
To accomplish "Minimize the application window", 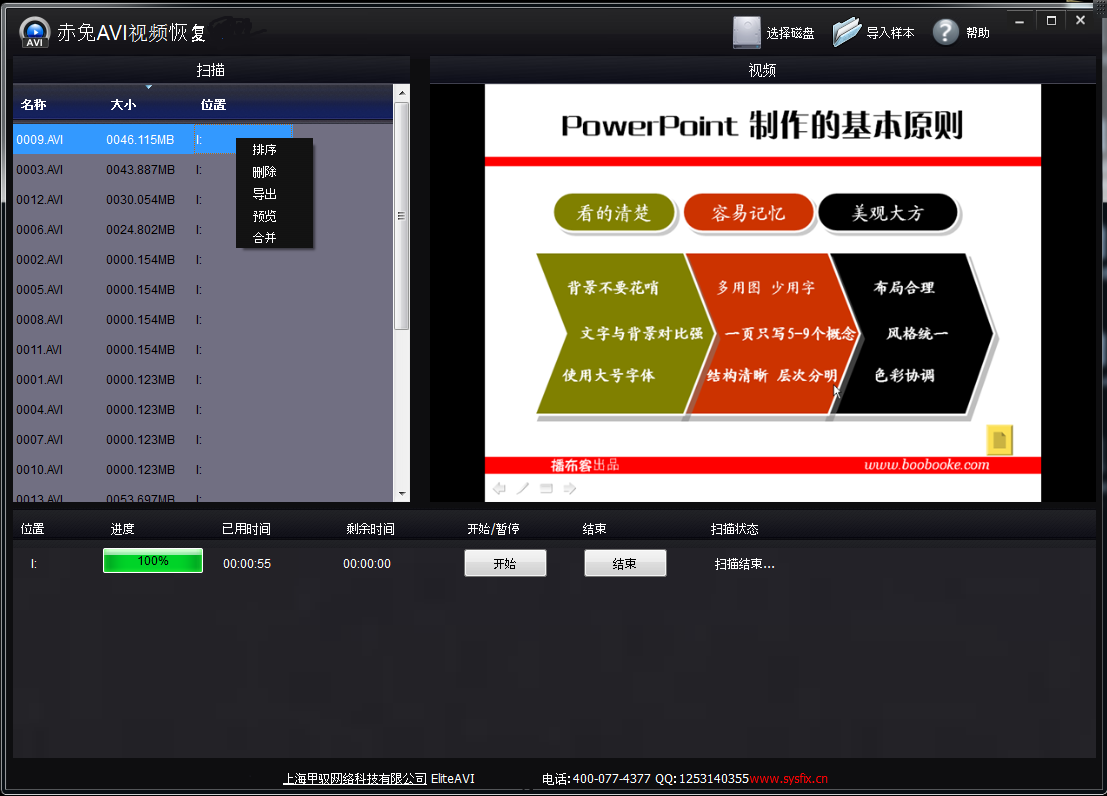I will click(1019, 21).
